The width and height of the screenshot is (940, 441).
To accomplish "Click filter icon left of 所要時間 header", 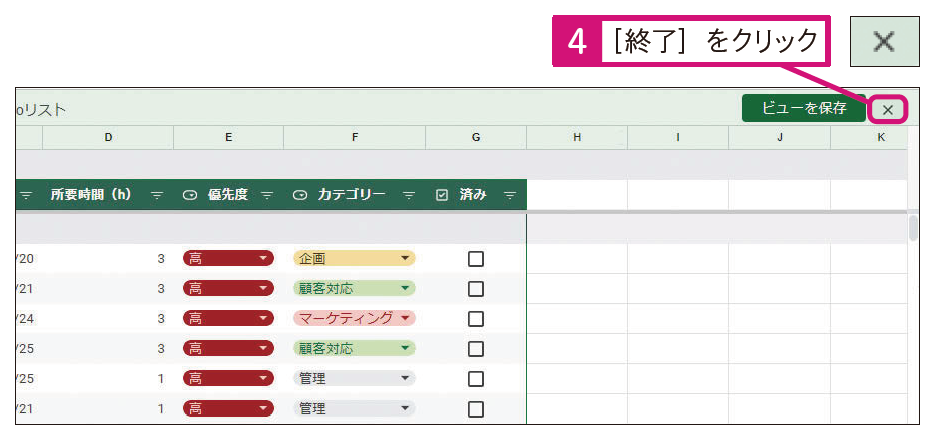I will coord(26,195).
